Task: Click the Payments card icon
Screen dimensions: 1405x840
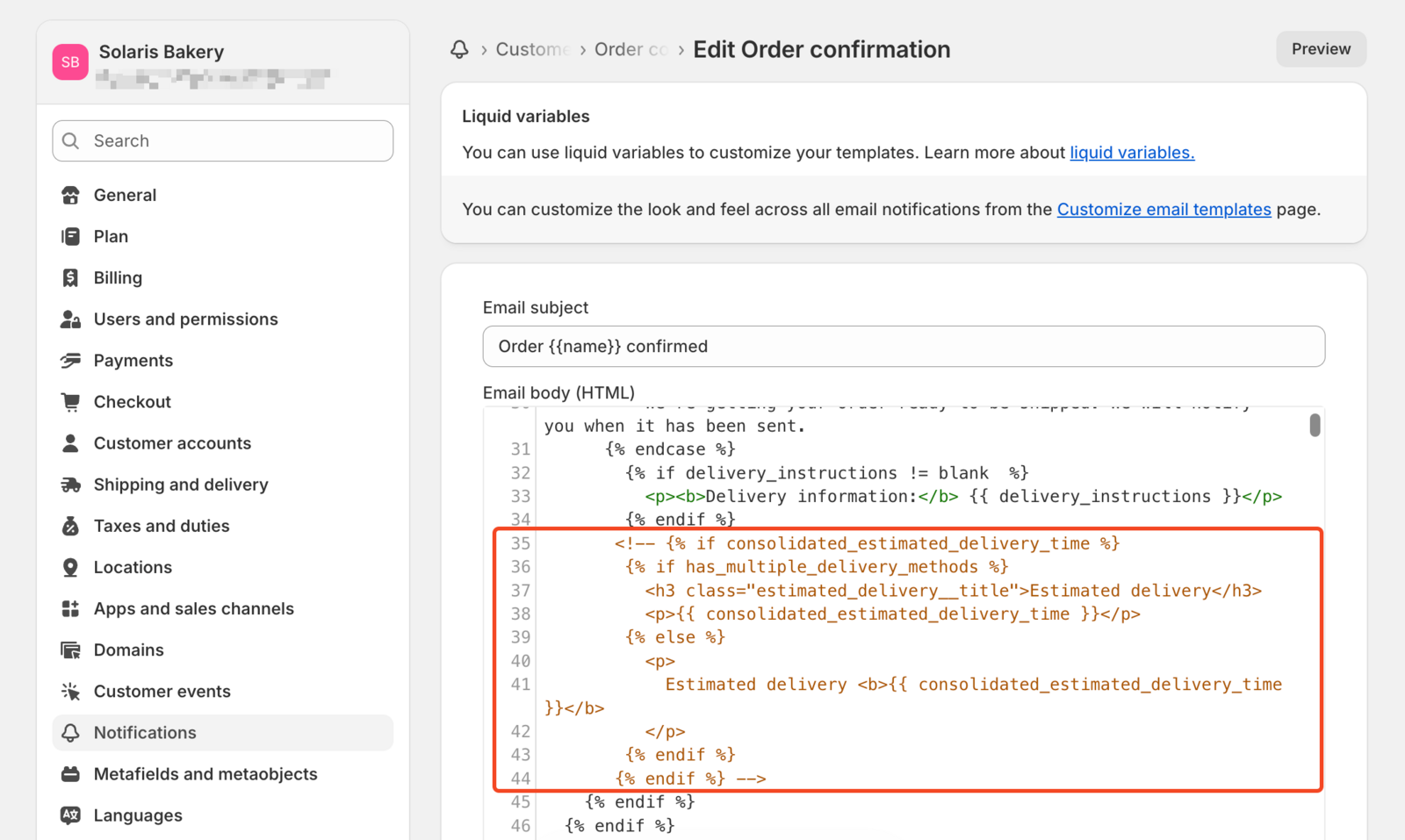Action: tap(70, 360)
